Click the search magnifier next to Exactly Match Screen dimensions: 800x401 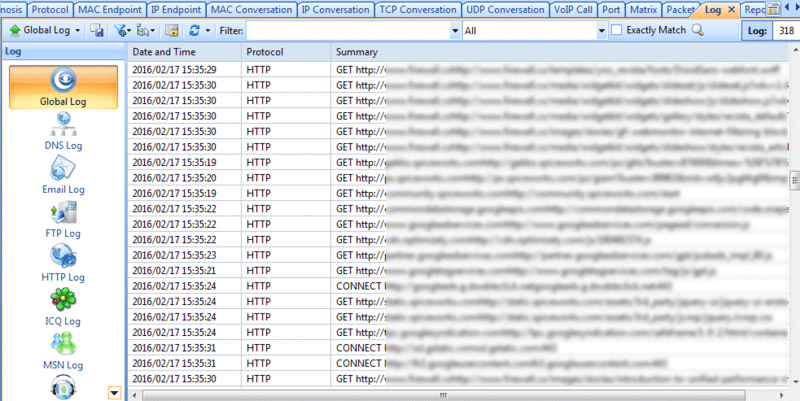point(698,30)
